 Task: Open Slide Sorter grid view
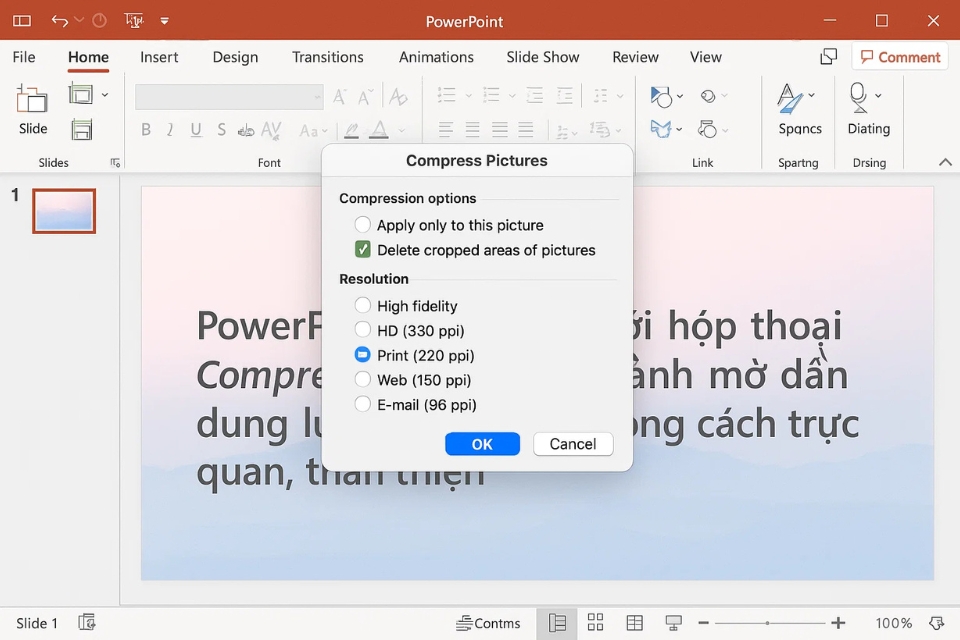click(x=596, y=623)
